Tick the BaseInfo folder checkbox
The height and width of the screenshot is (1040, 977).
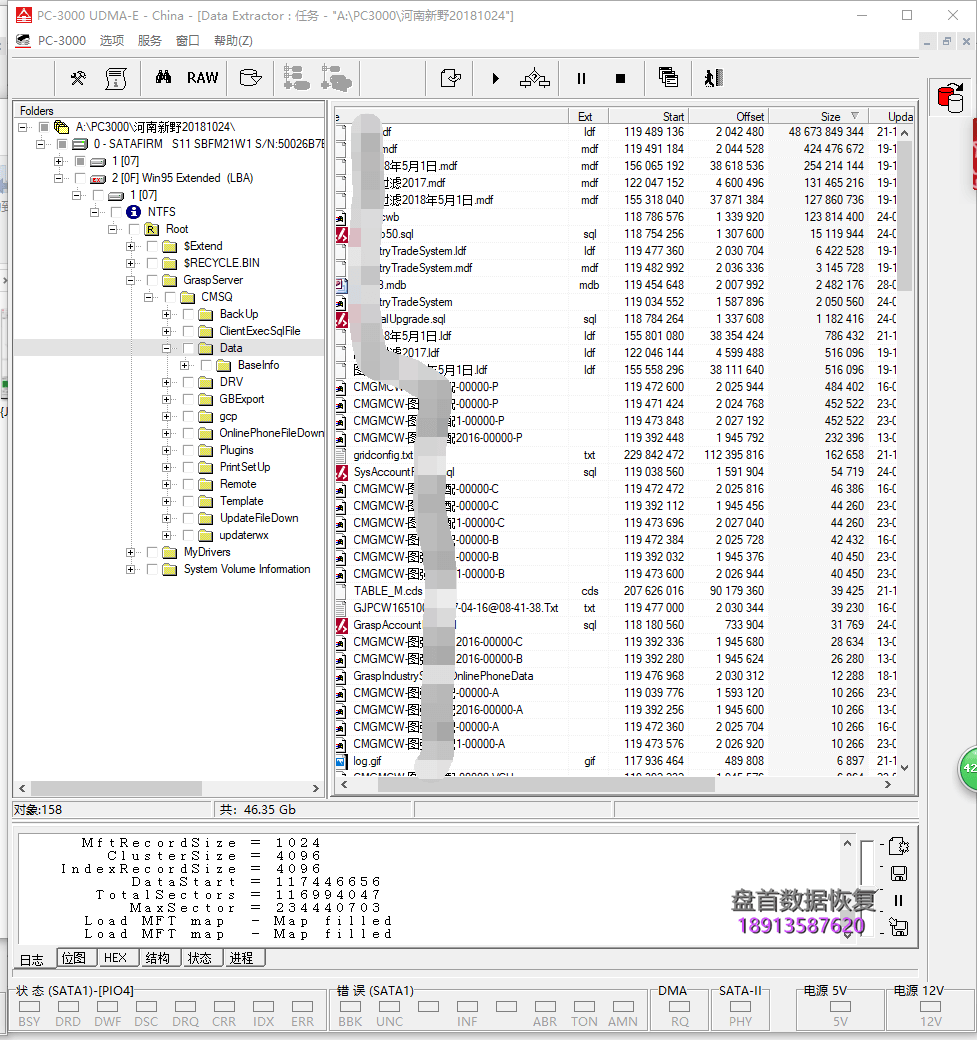click(x=206, y=365)
